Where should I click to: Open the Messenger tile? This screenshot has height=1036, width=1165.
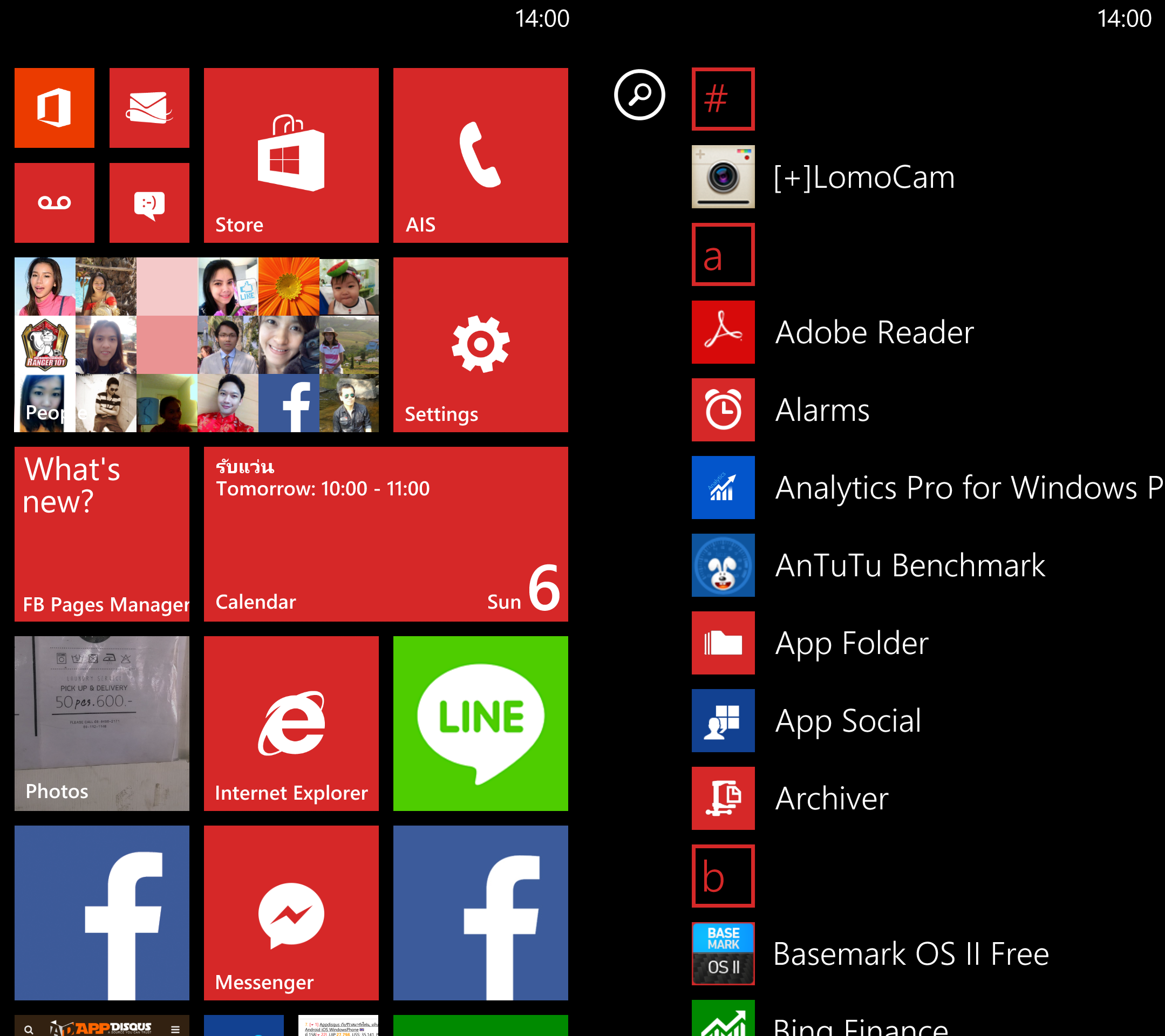(x=291, y=912)
